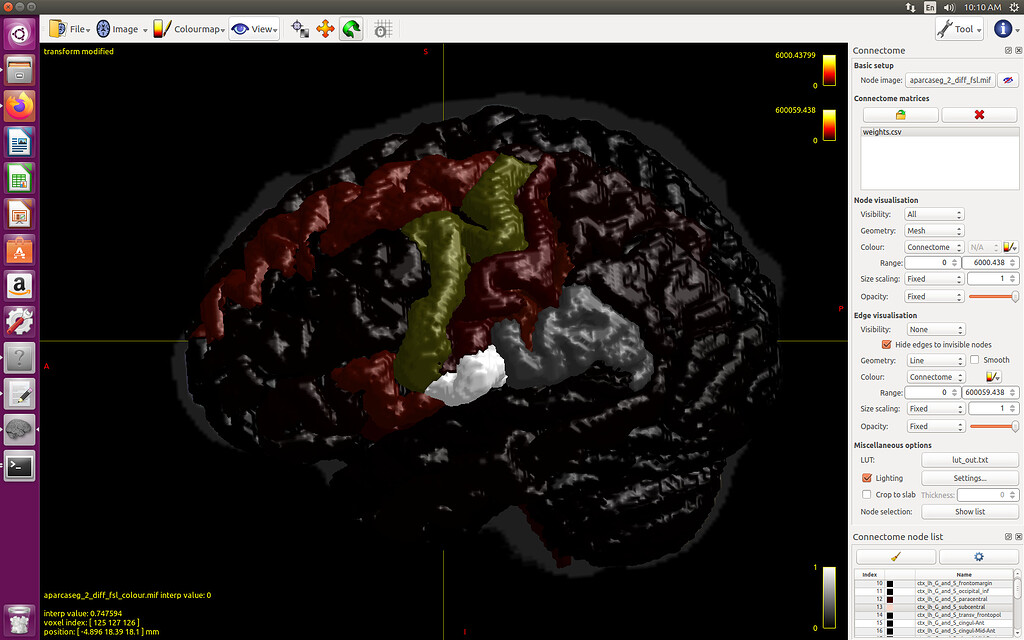Open node Colour dropdown showing Connectome

point(935,247)
